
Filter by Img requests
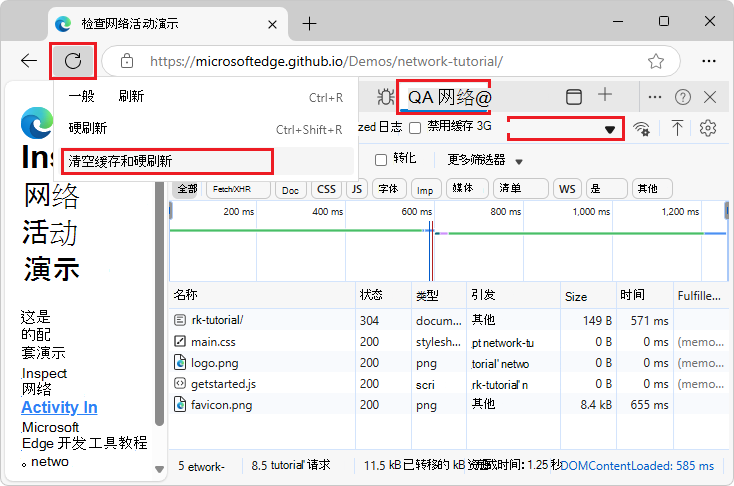425,190
